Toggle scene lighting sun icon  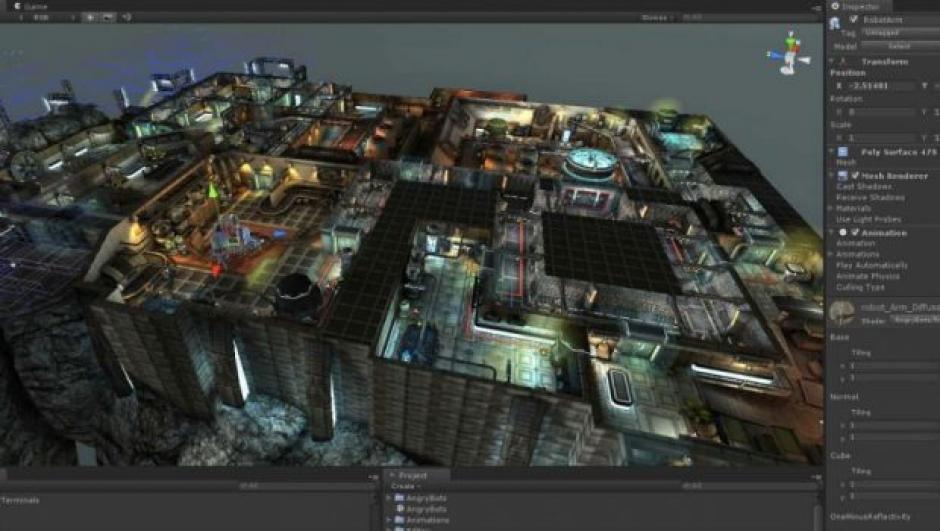coord(91,17)
